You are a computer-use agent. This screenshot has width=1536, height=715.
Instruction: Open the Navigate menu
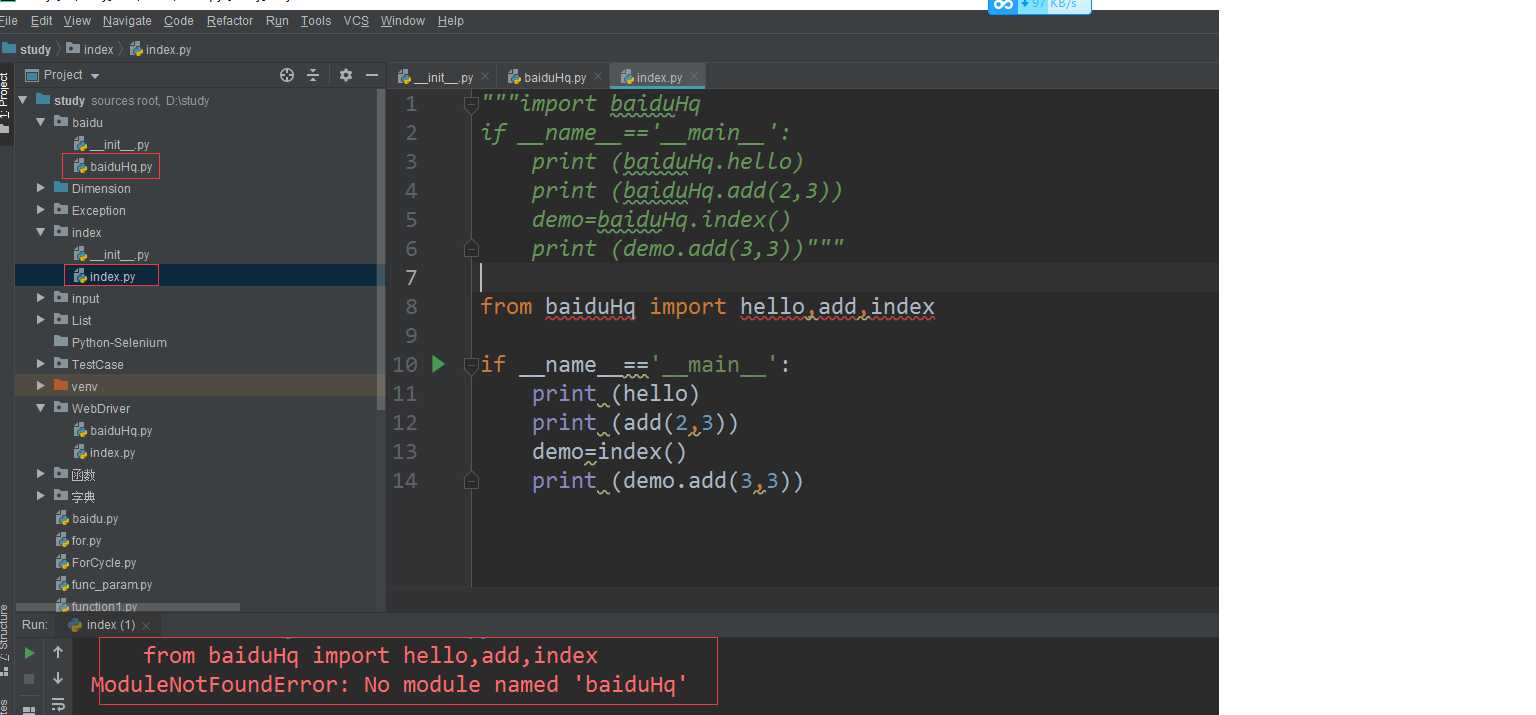coord(127,20)
